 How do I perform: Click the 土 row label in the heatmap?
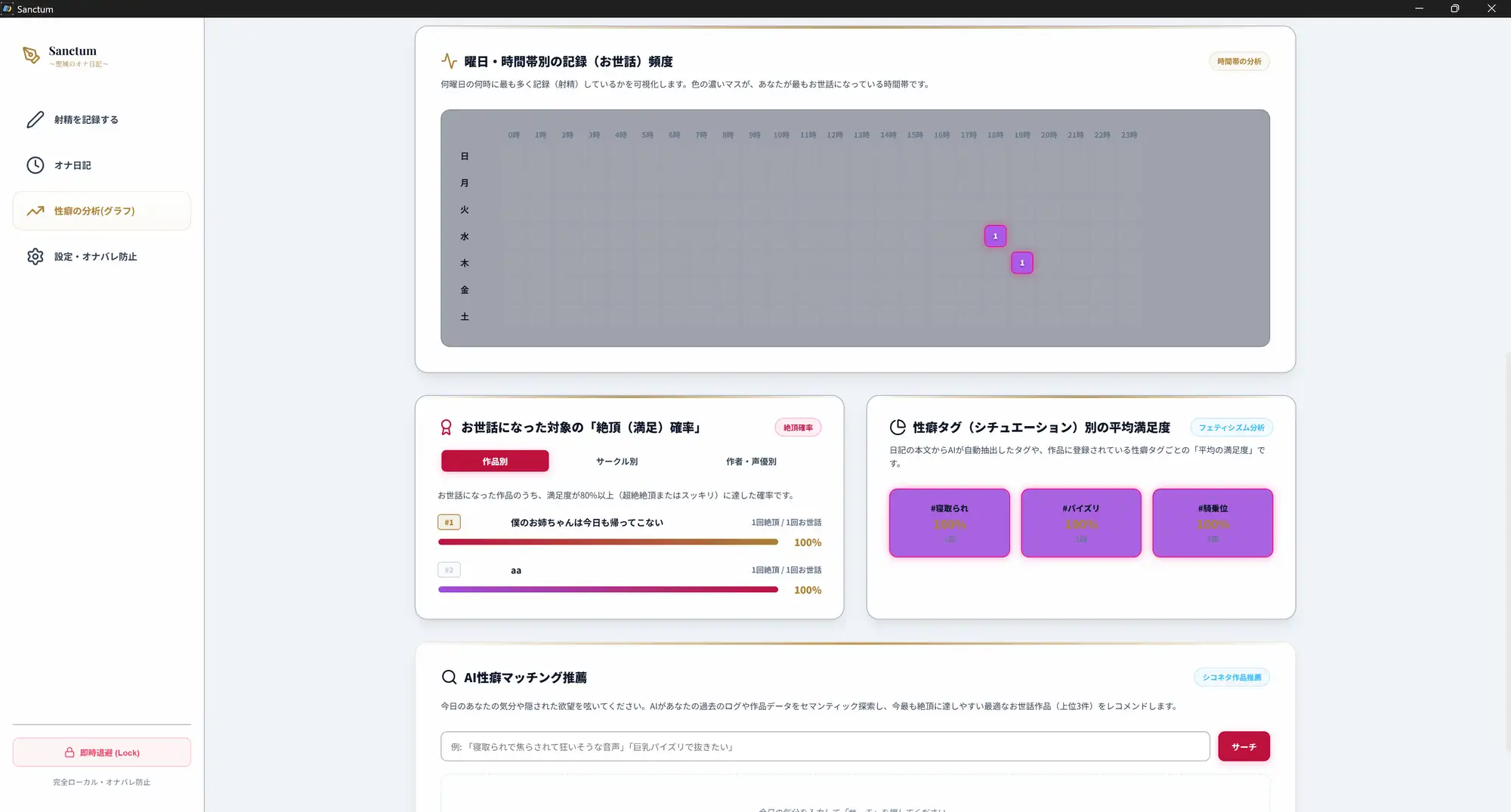465,317
